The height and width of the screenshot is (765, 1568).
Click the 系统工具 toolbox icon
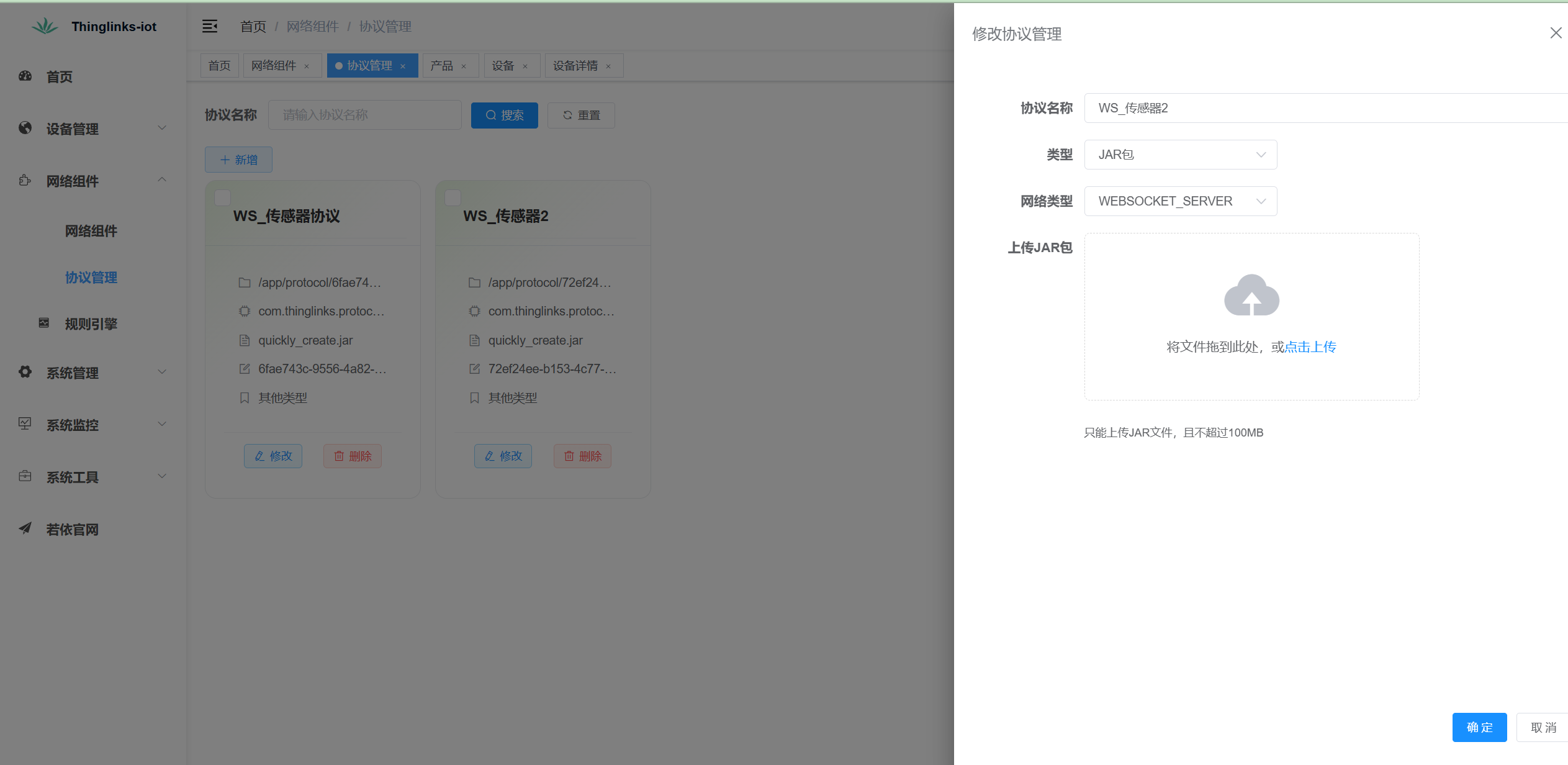click(25, 476)
